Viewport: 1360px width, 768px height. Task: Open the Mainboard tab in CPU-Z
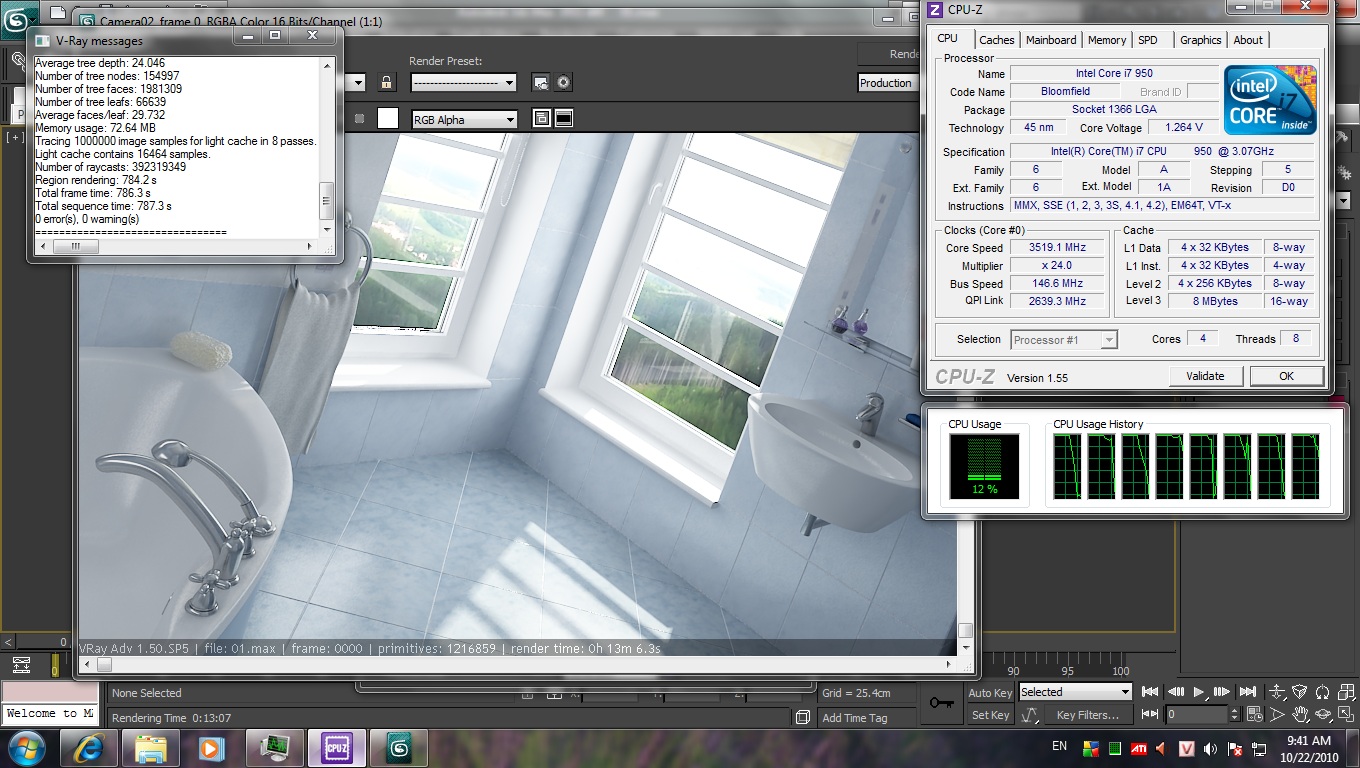[x=1051, y=40]
